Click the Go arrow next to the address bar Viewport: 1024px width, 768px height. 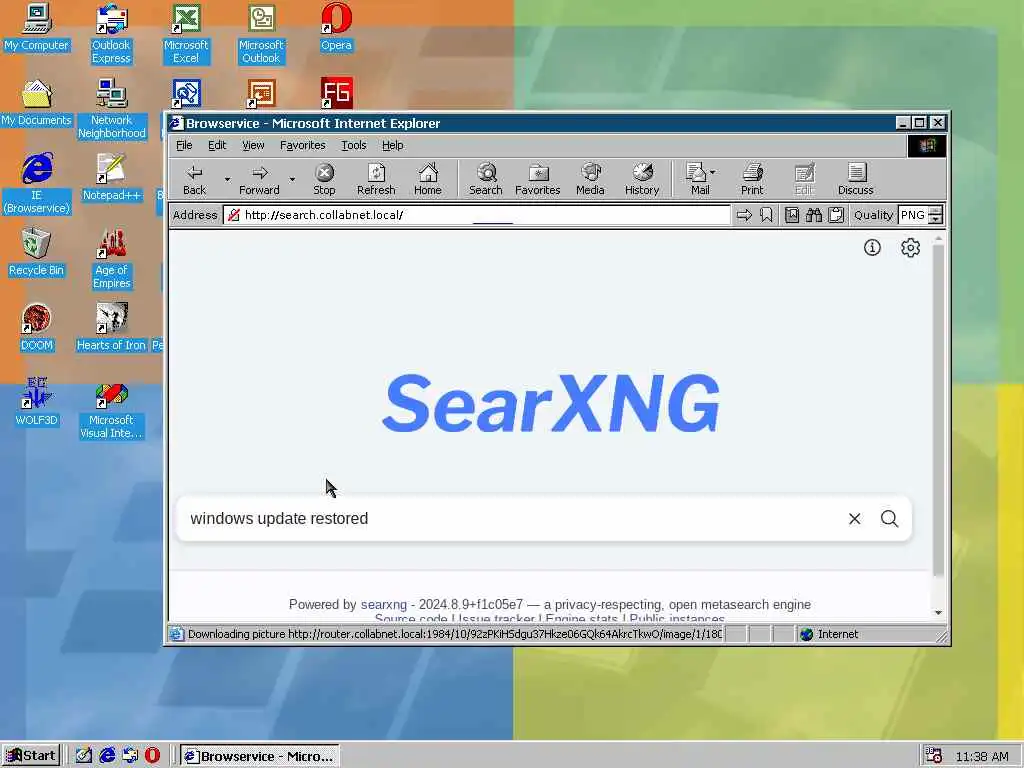[x=744, y=215]
